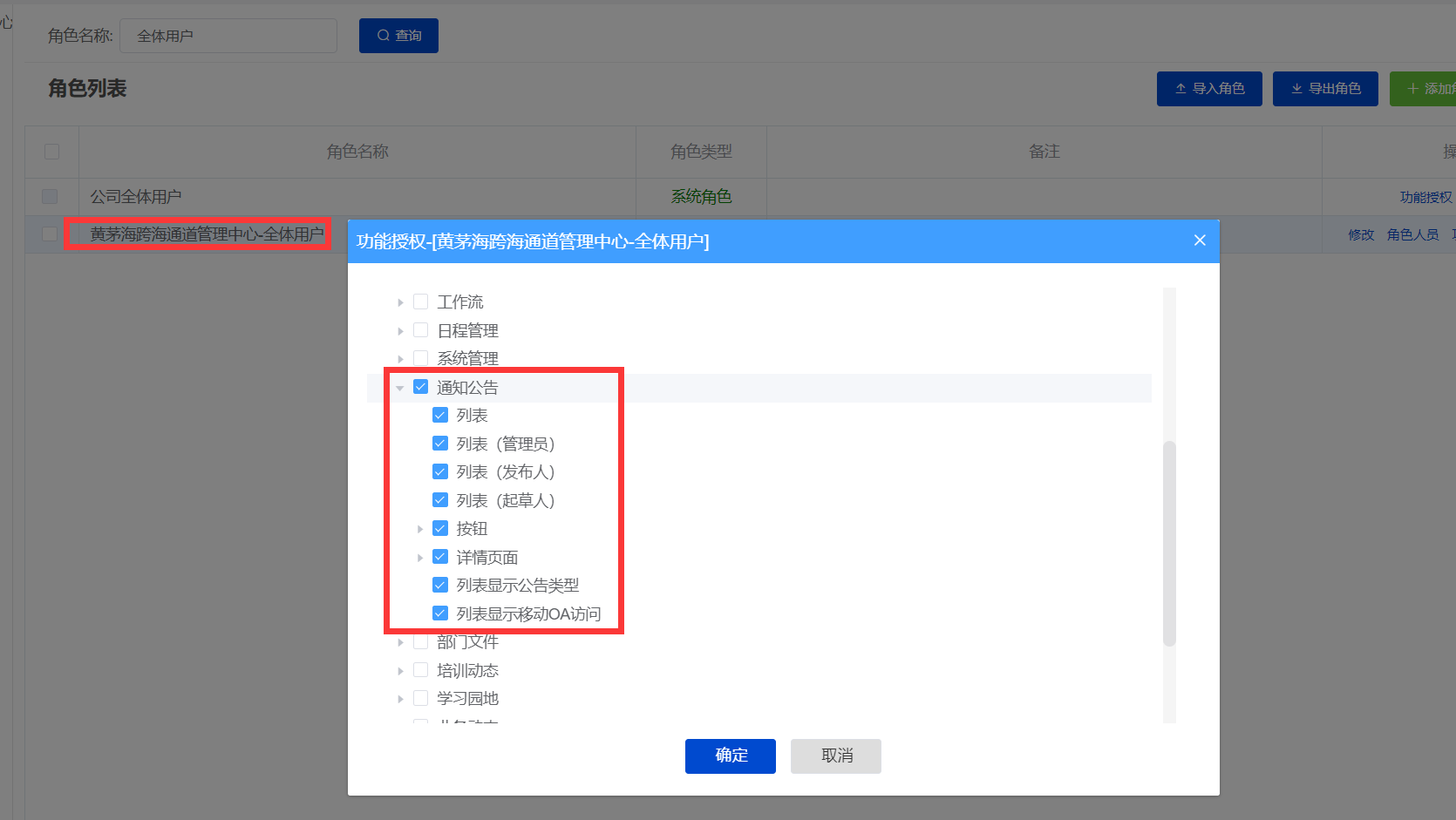
Task: Uncheck the 按钮 checkbox
Action: 440,528
